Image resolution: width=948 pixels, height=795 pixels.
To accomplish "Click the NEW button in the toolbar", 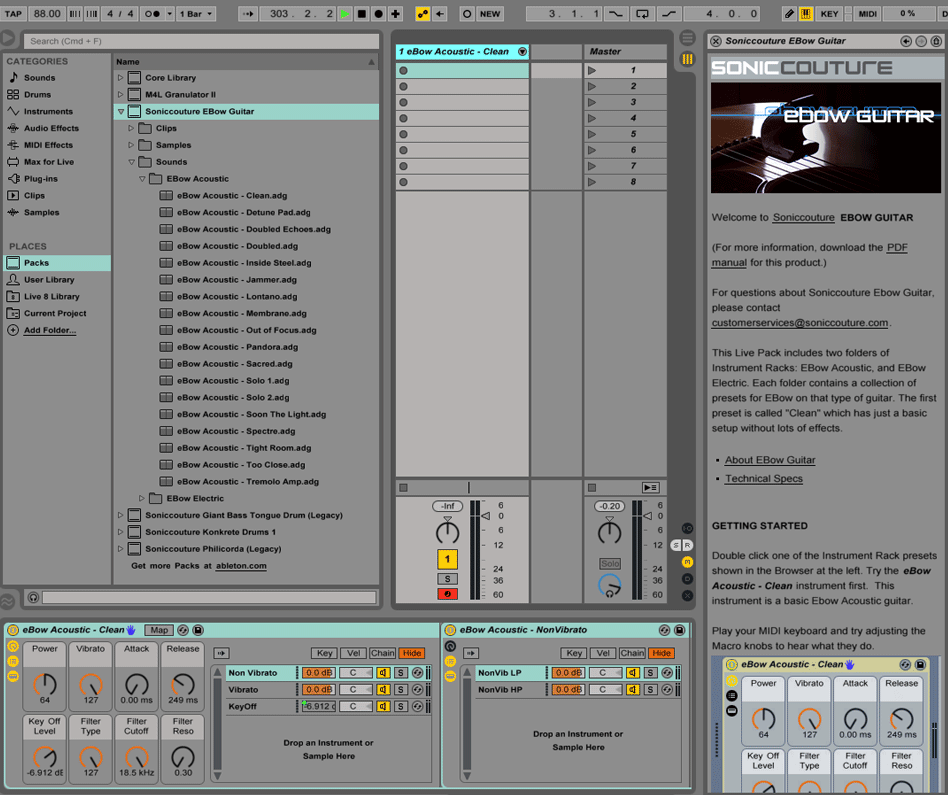I will 490,14.
